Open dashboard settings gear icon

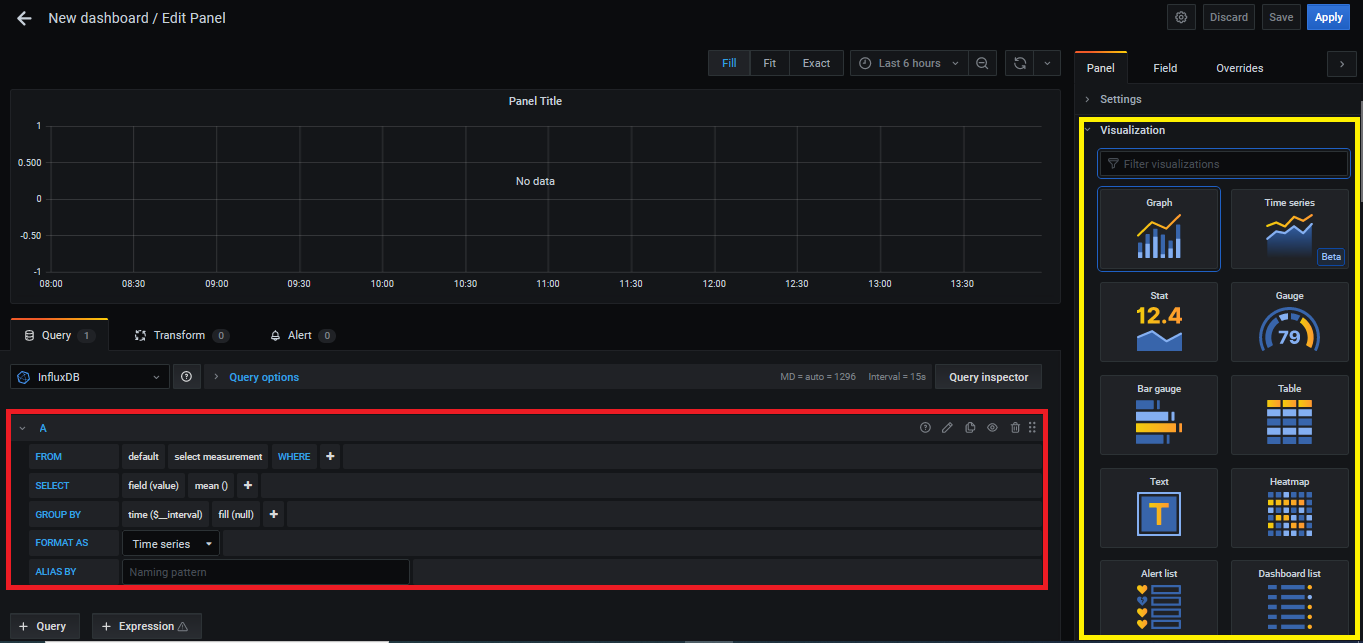click(x=1181, y=17)
